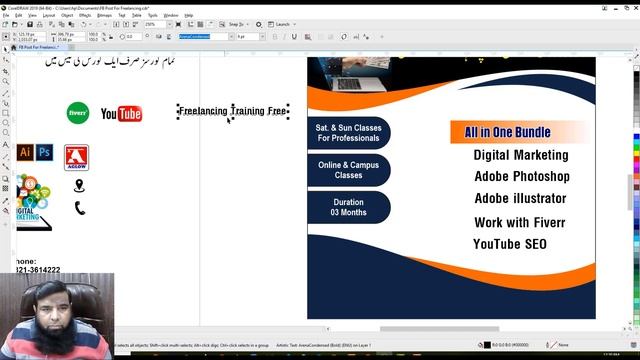Toggle the lock ratio button
This screenshot has height=360, width=640.
pyautogui.click(x=111, y=37)
